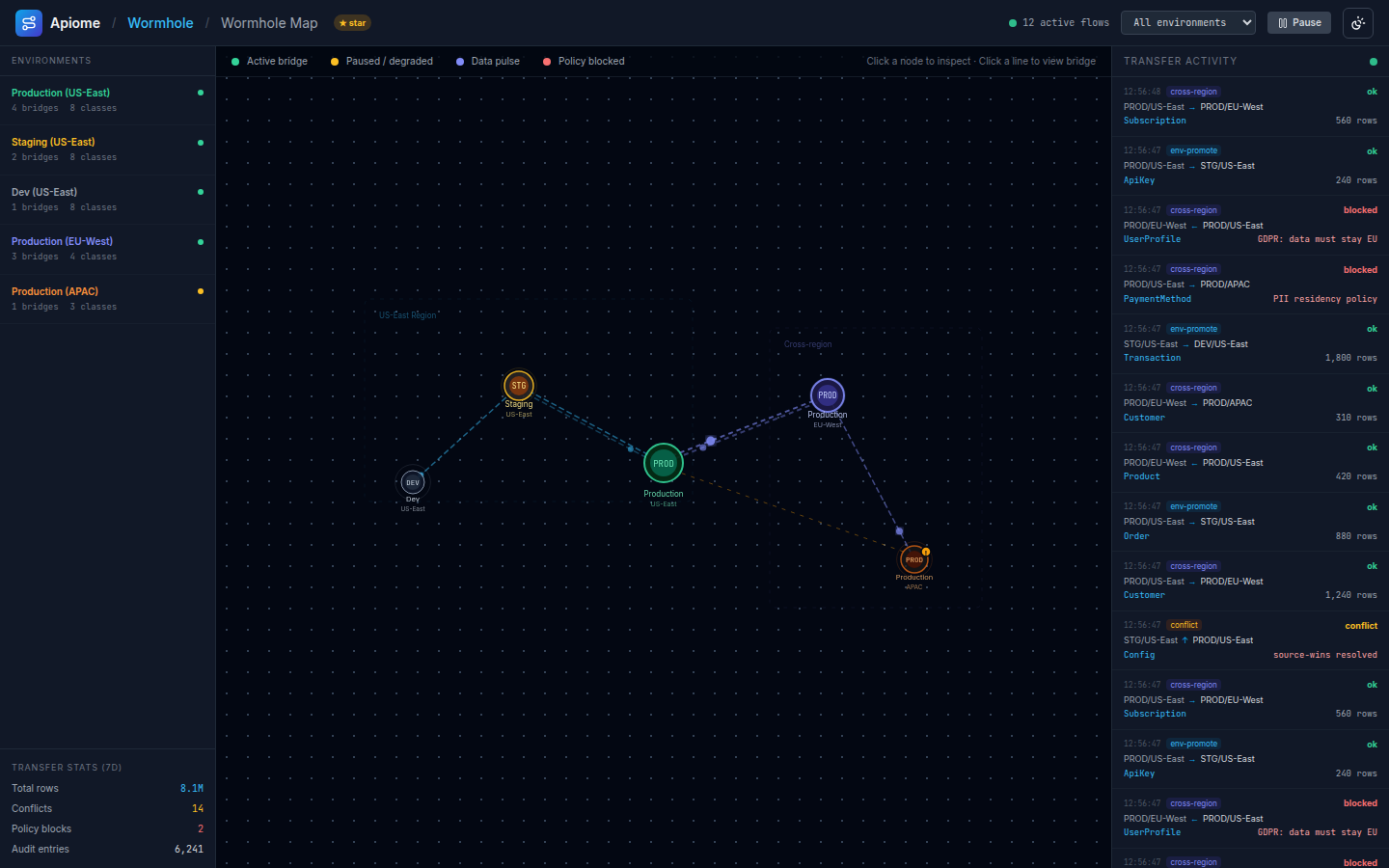1389x868 pixels.
Task: Click the Conflicts 14 stat
Action: (107, 808)
